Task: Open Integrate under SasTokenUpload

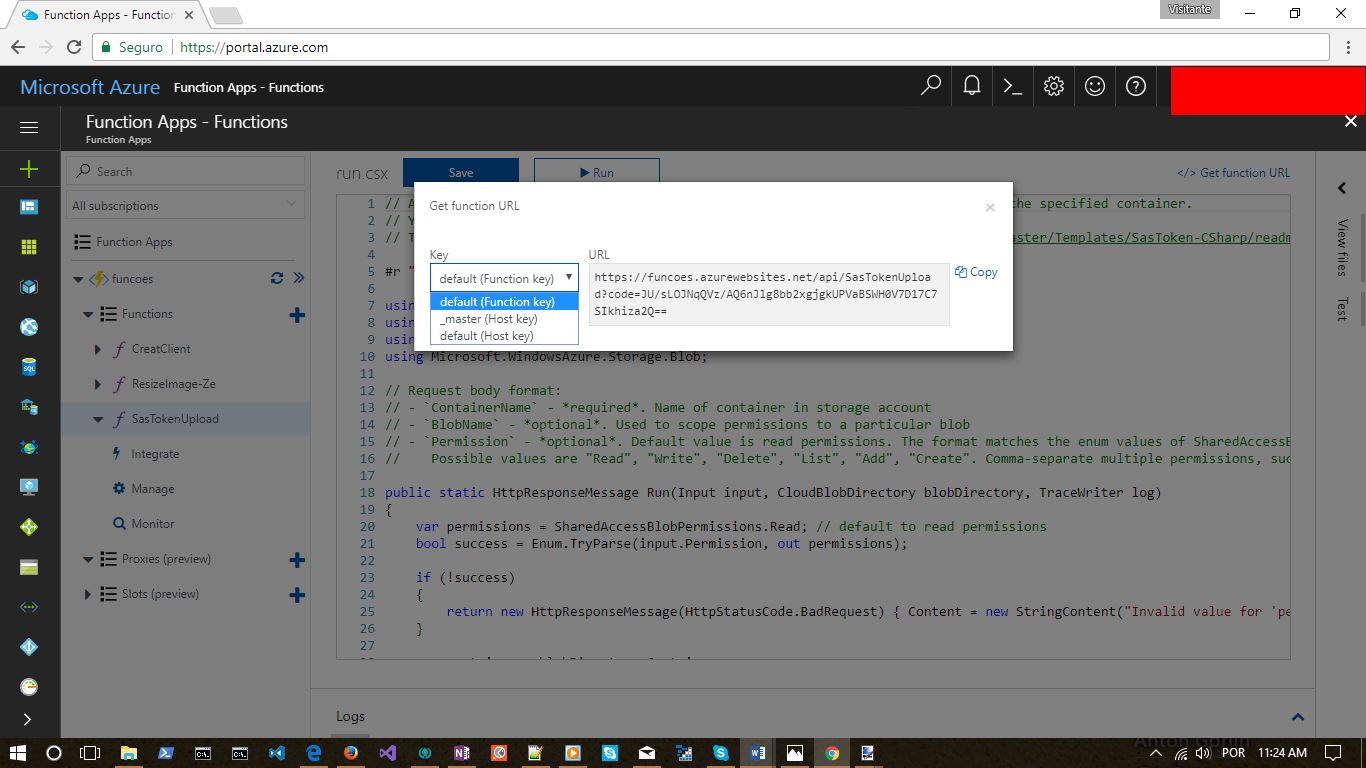Action: [x=155, y=454]
